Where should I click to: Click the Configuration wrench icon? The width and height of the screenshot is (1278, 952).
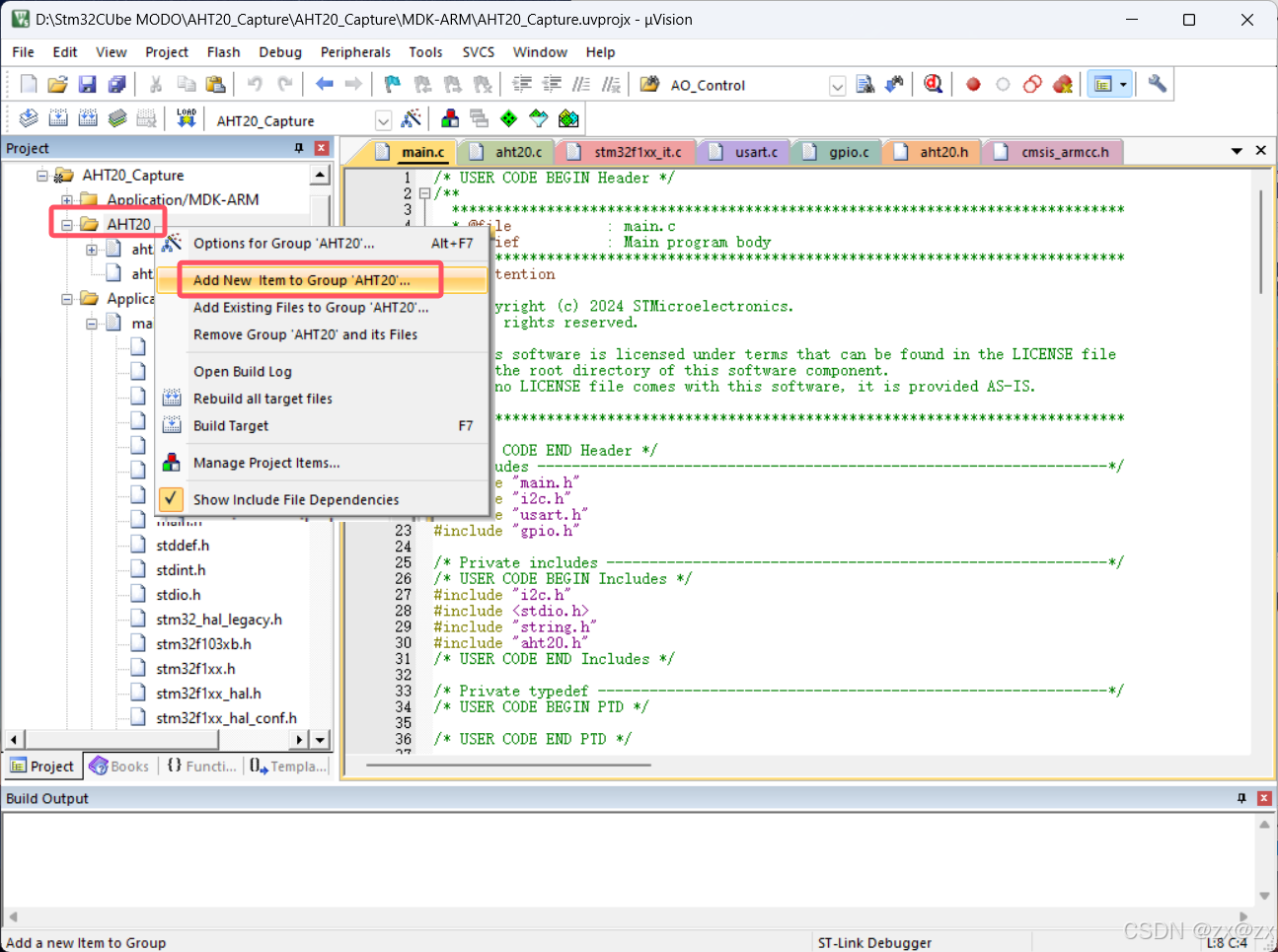(x=1158, y=85)
